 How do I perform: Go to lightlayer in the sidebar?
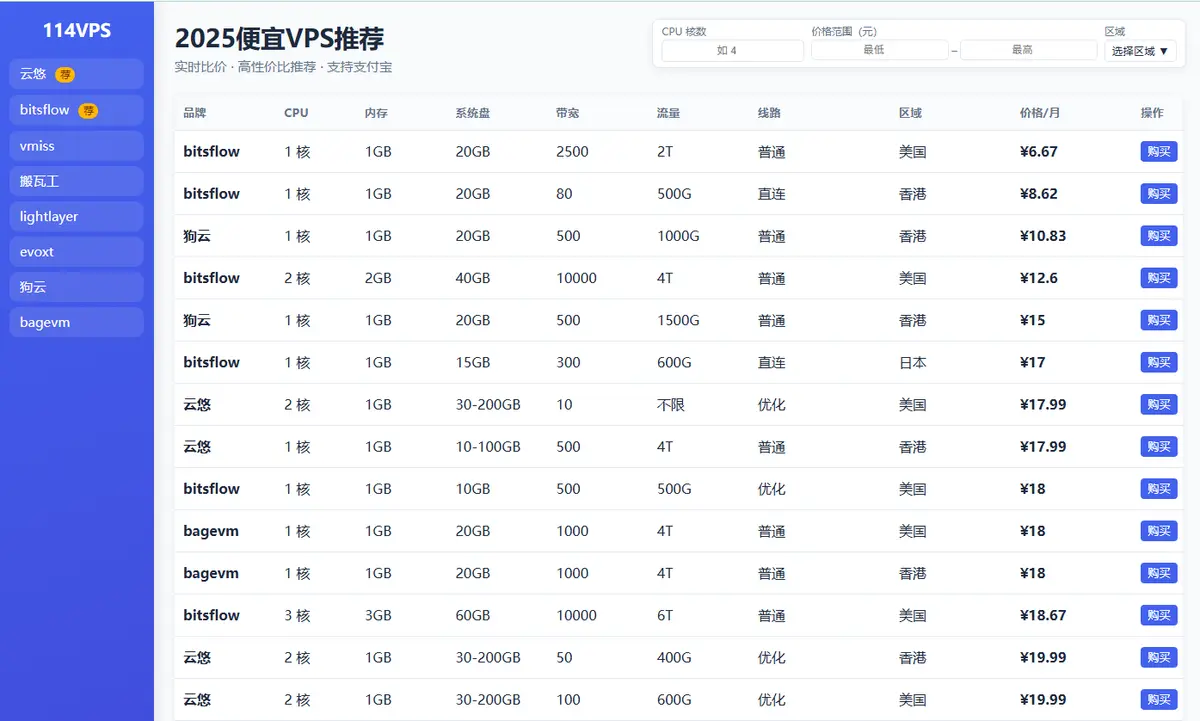(77, 216)
